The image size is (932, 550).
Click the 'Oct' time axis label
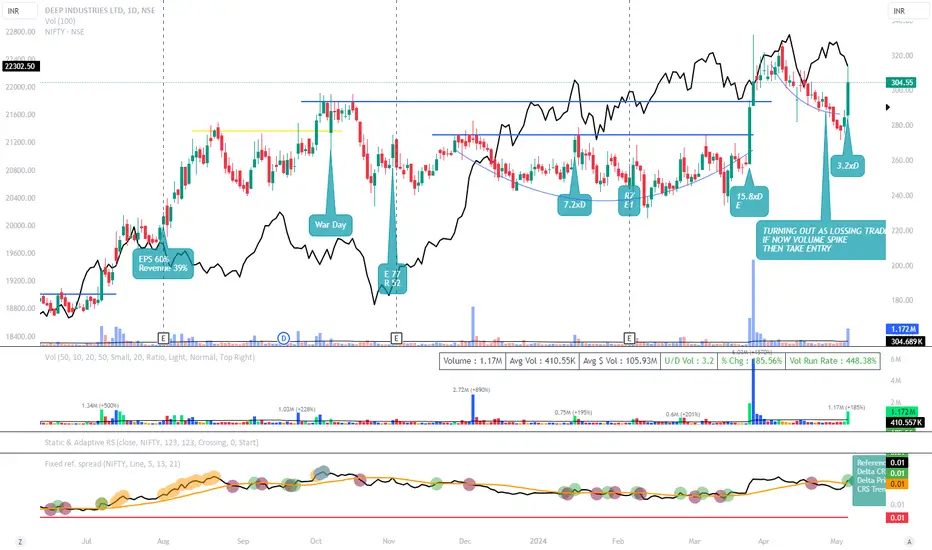316,541
